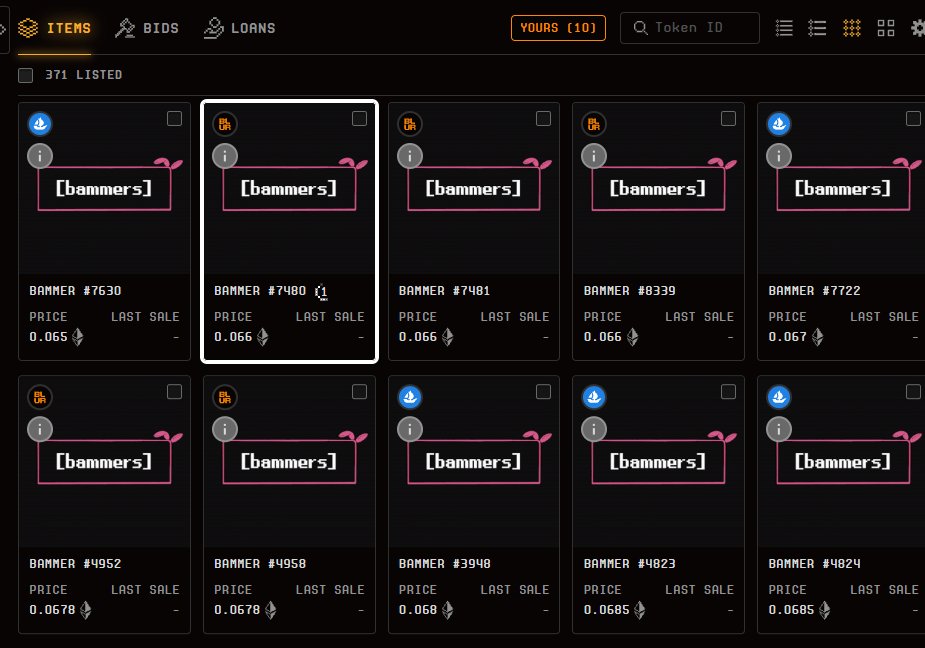Open the Bammer #4823 thumbnail image
This screenshot has width=925, height=648.
pos(658,462)
